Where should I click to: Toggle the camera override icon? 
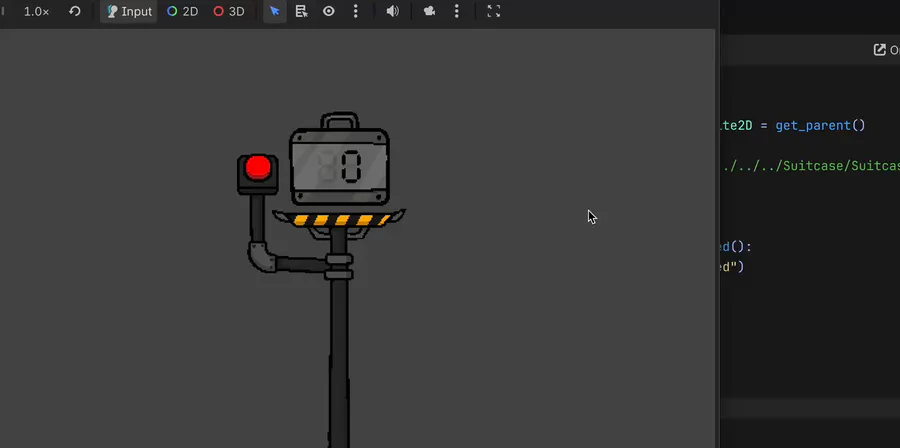pos(429,11)
